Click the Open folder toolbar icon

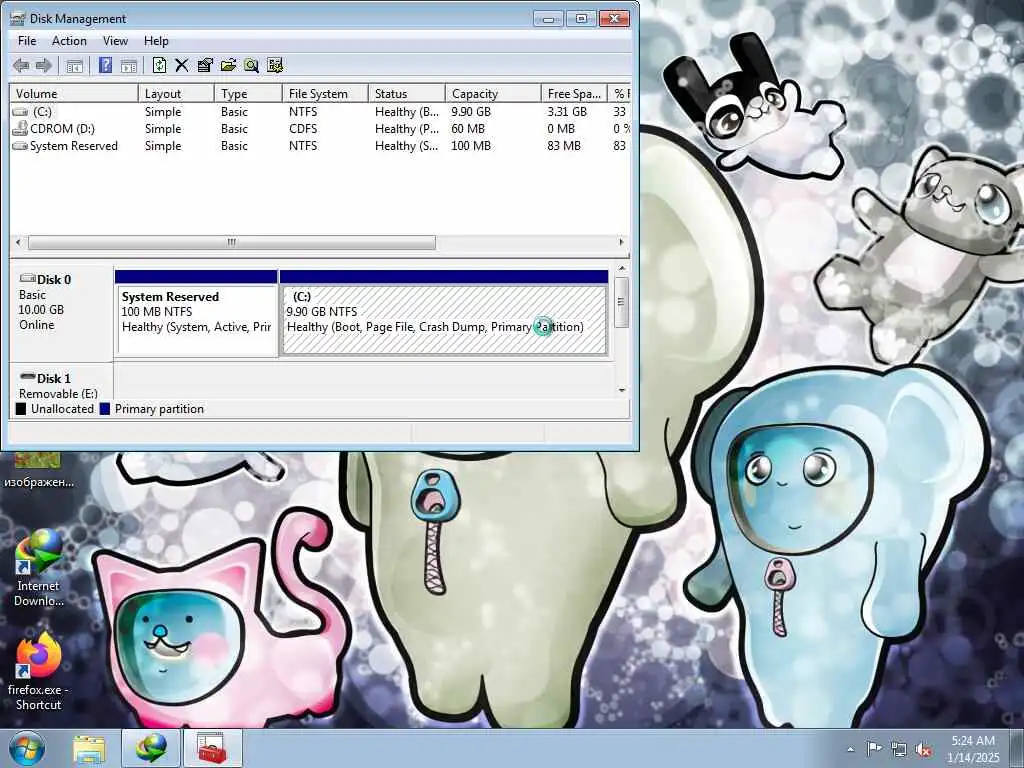(x=228, y=65)
